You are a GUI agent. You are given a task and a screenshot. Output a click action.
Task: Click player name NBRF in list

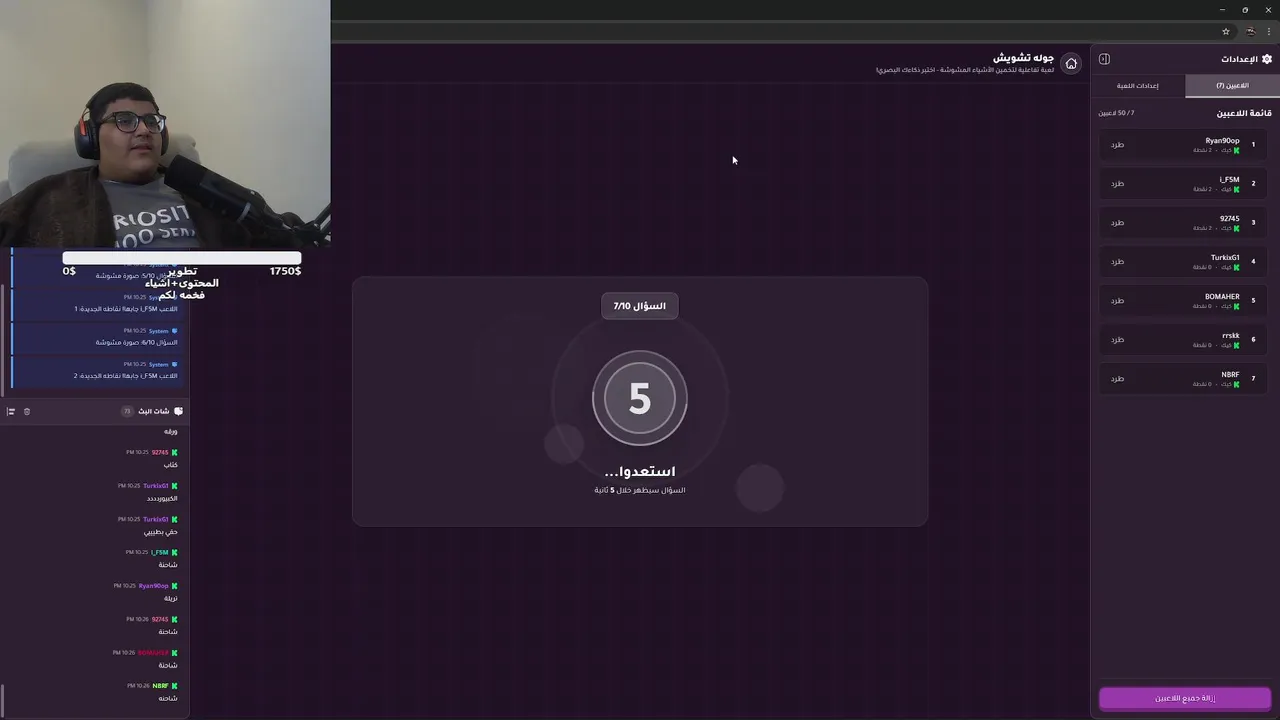click(1230, 375)
